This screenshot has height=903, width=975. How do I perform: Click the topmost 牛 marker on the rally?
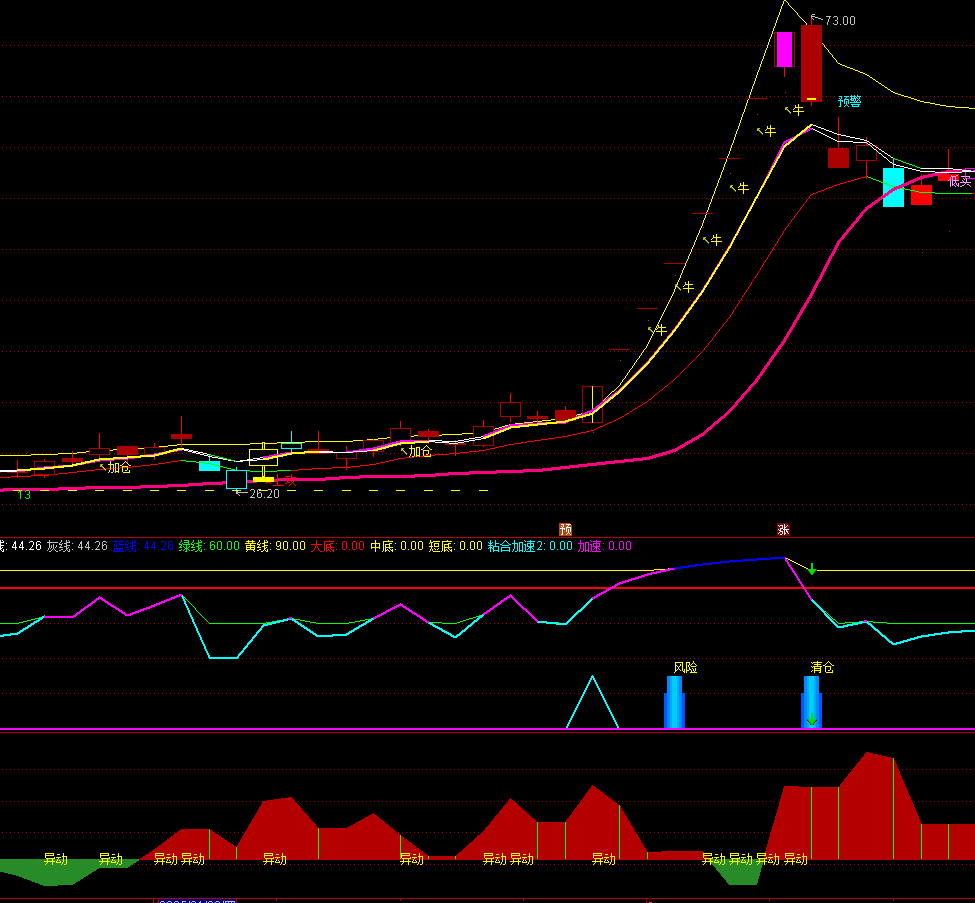point(797,110)
